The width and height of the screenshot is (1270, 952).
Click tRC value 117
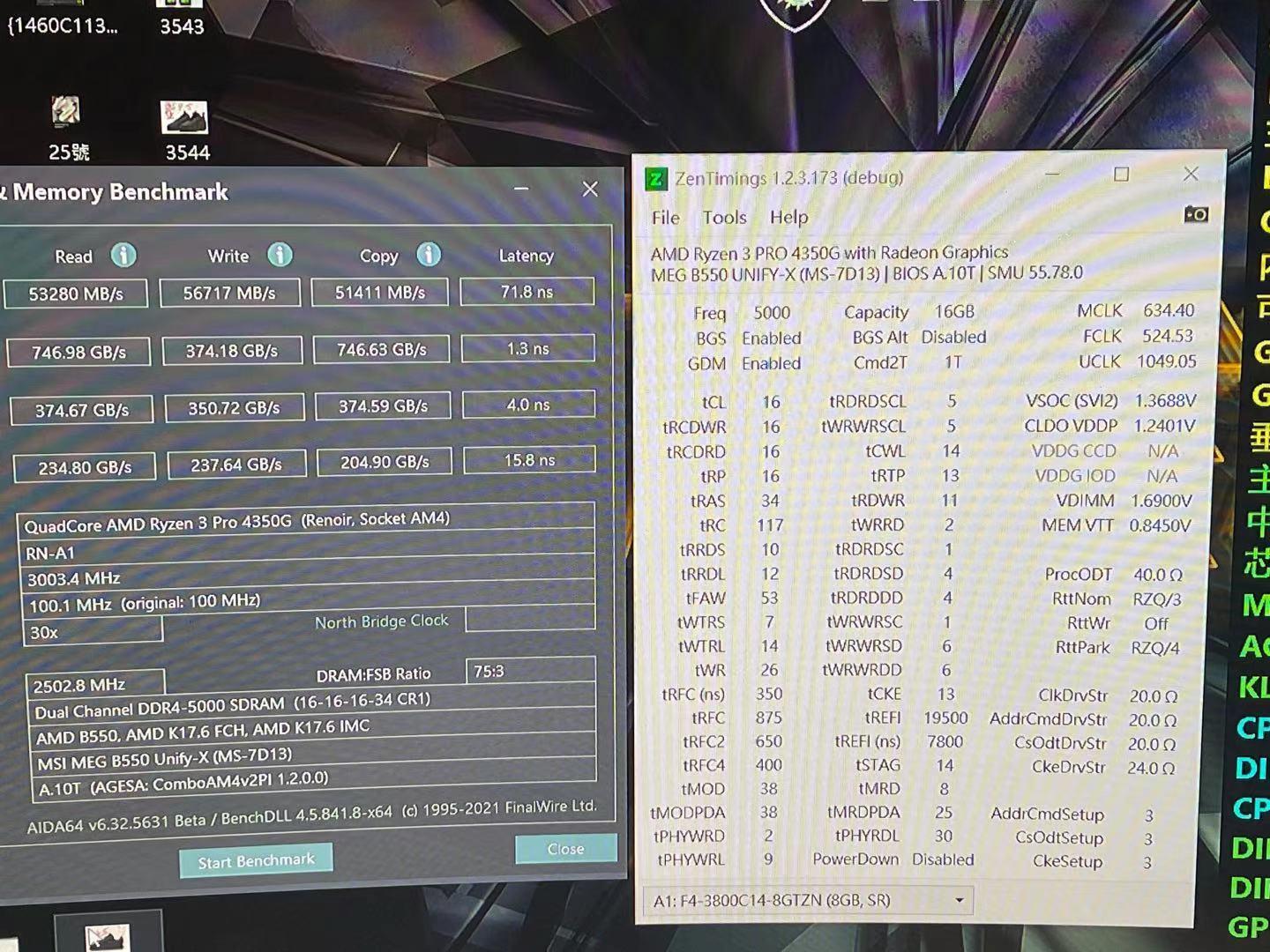coord(770,525)
